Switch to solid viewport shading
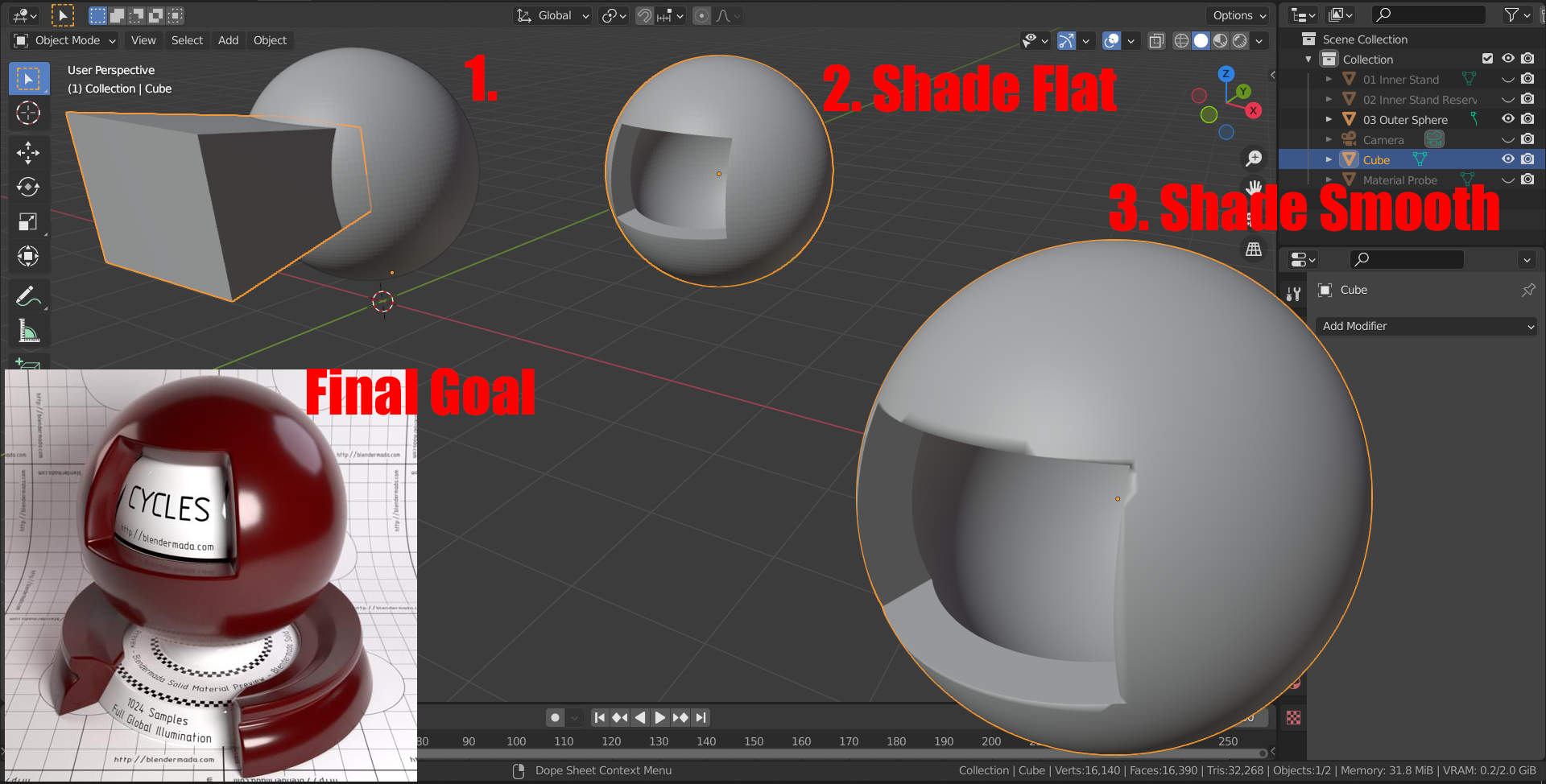 tap(1201, 40)
